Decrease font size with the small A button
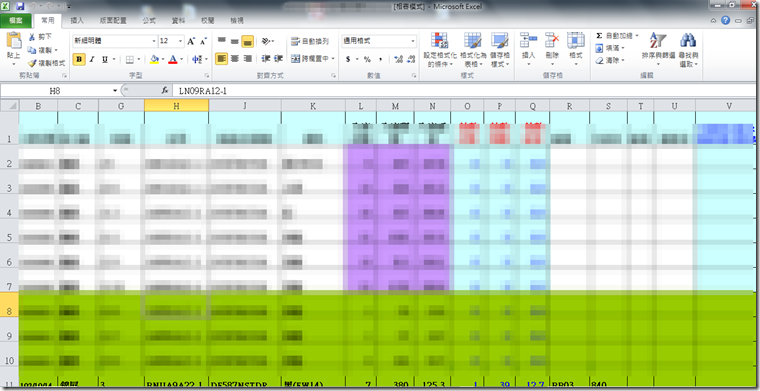Image resolution: width=760 pixels, height=391 pixels. (x=203, y=41)
